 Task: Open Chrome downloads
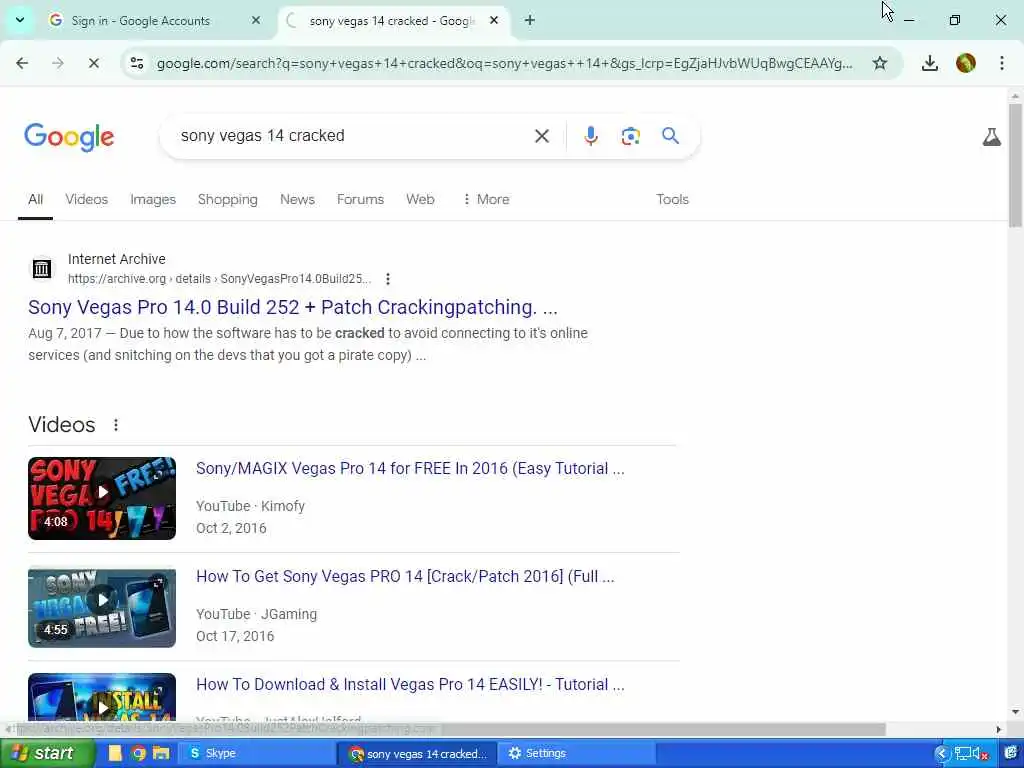tap(929, 63)
